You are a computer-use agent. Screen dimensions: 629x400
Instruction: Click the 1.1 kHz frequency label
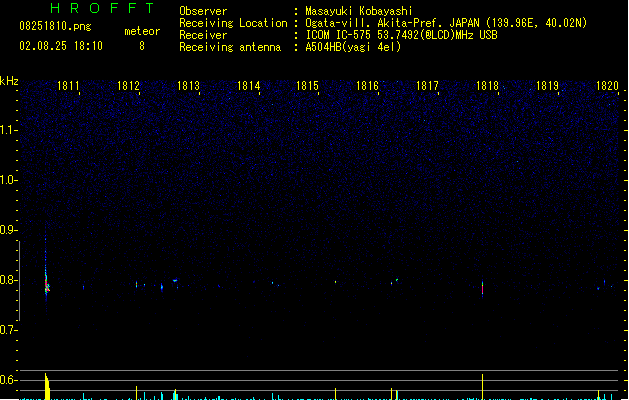8,130
